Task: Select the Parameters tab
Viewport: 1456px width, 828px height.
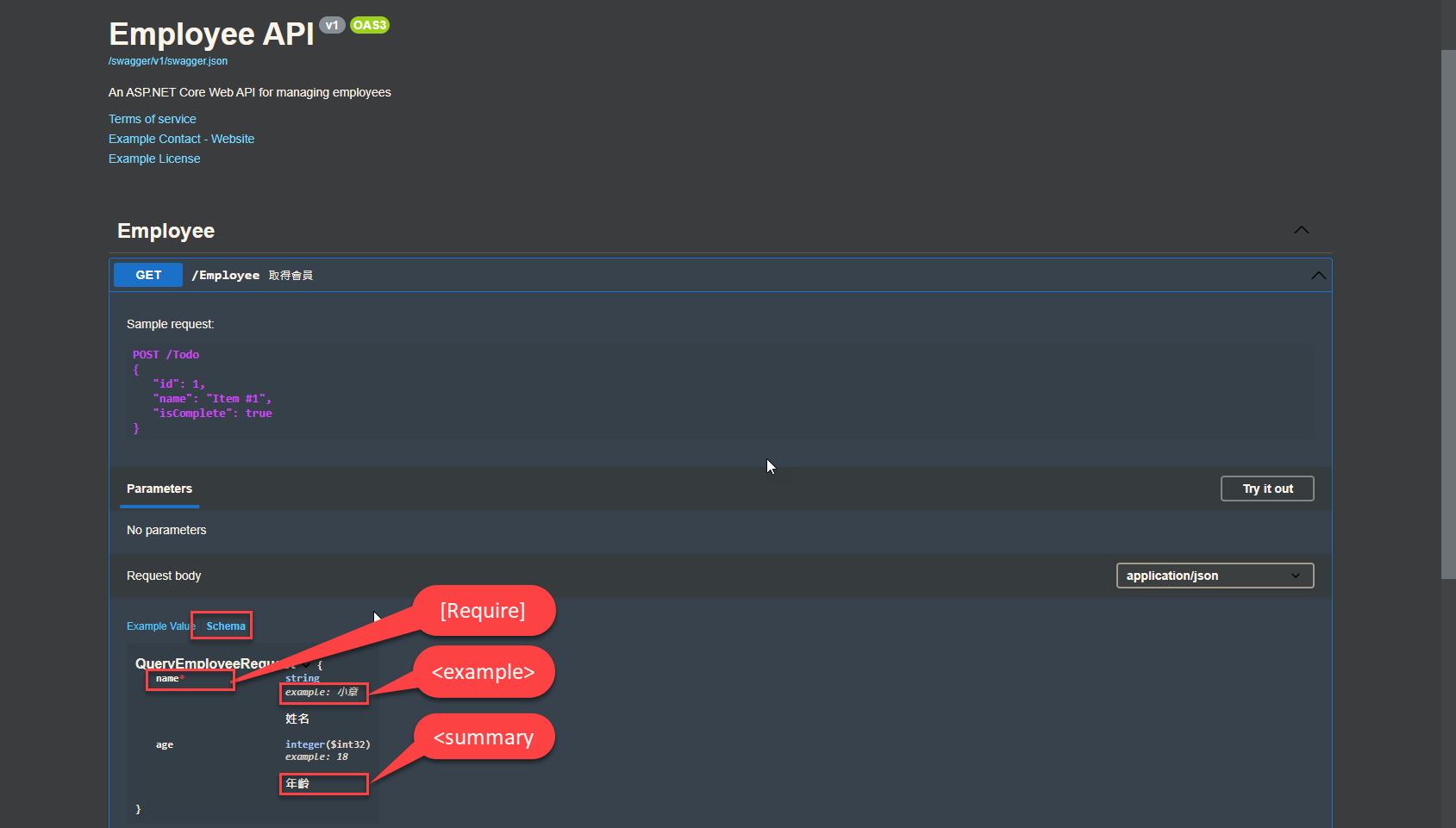Action: pyautogui.click(x=159, y=489)
